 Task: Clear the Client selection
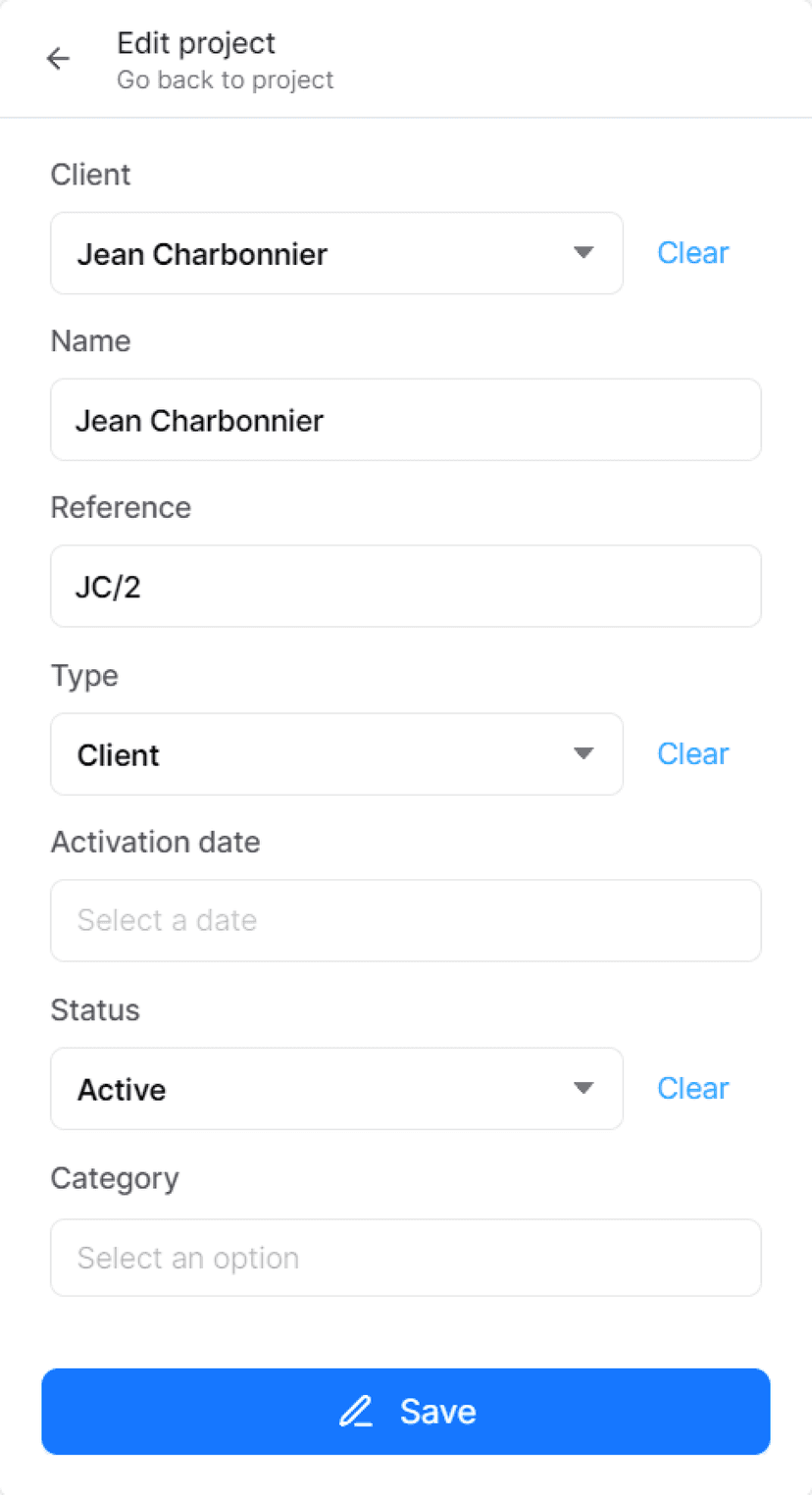click(x=692, y=253)
